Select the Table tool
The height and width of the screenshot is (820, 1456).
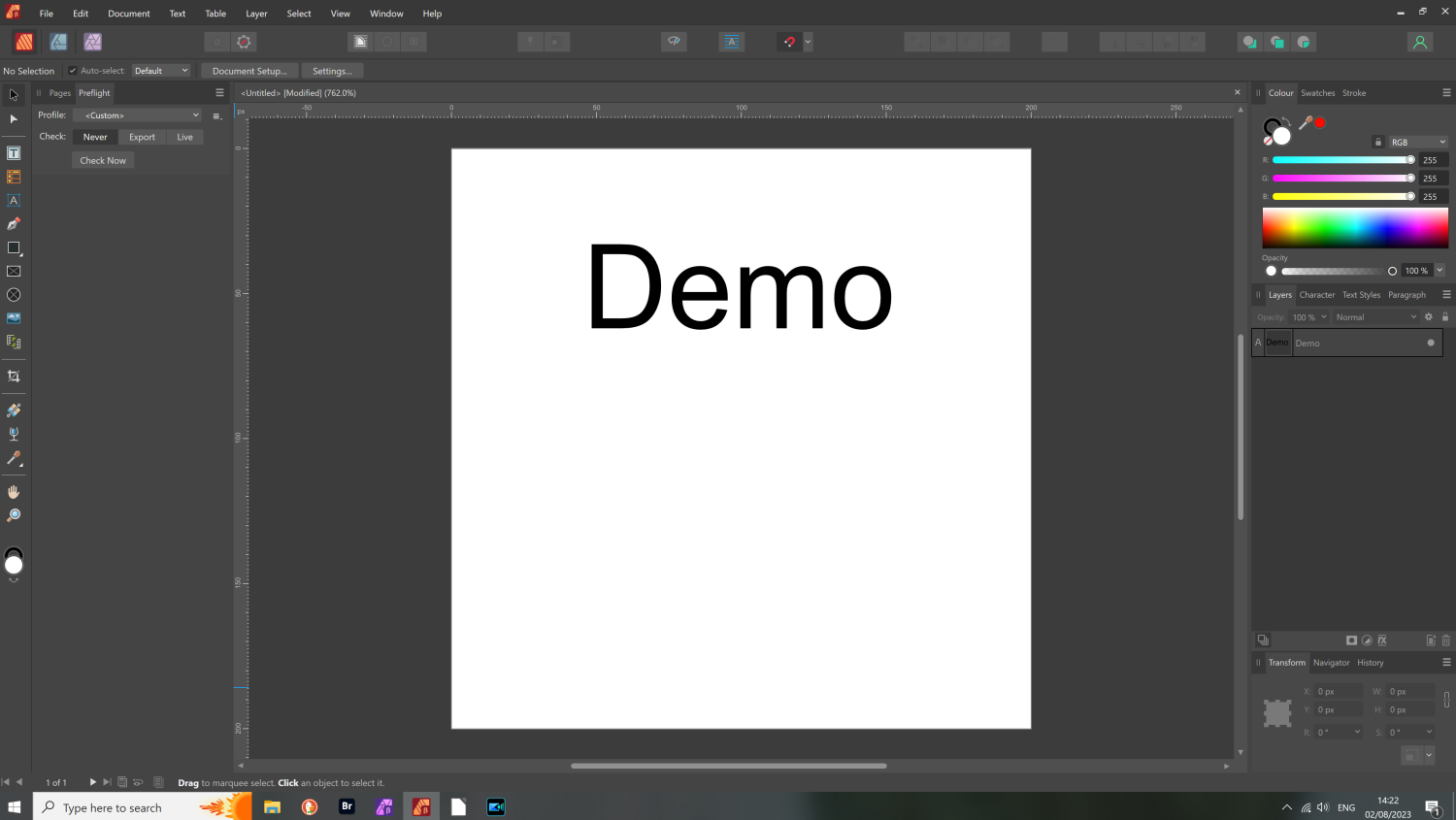click(14, 177)
